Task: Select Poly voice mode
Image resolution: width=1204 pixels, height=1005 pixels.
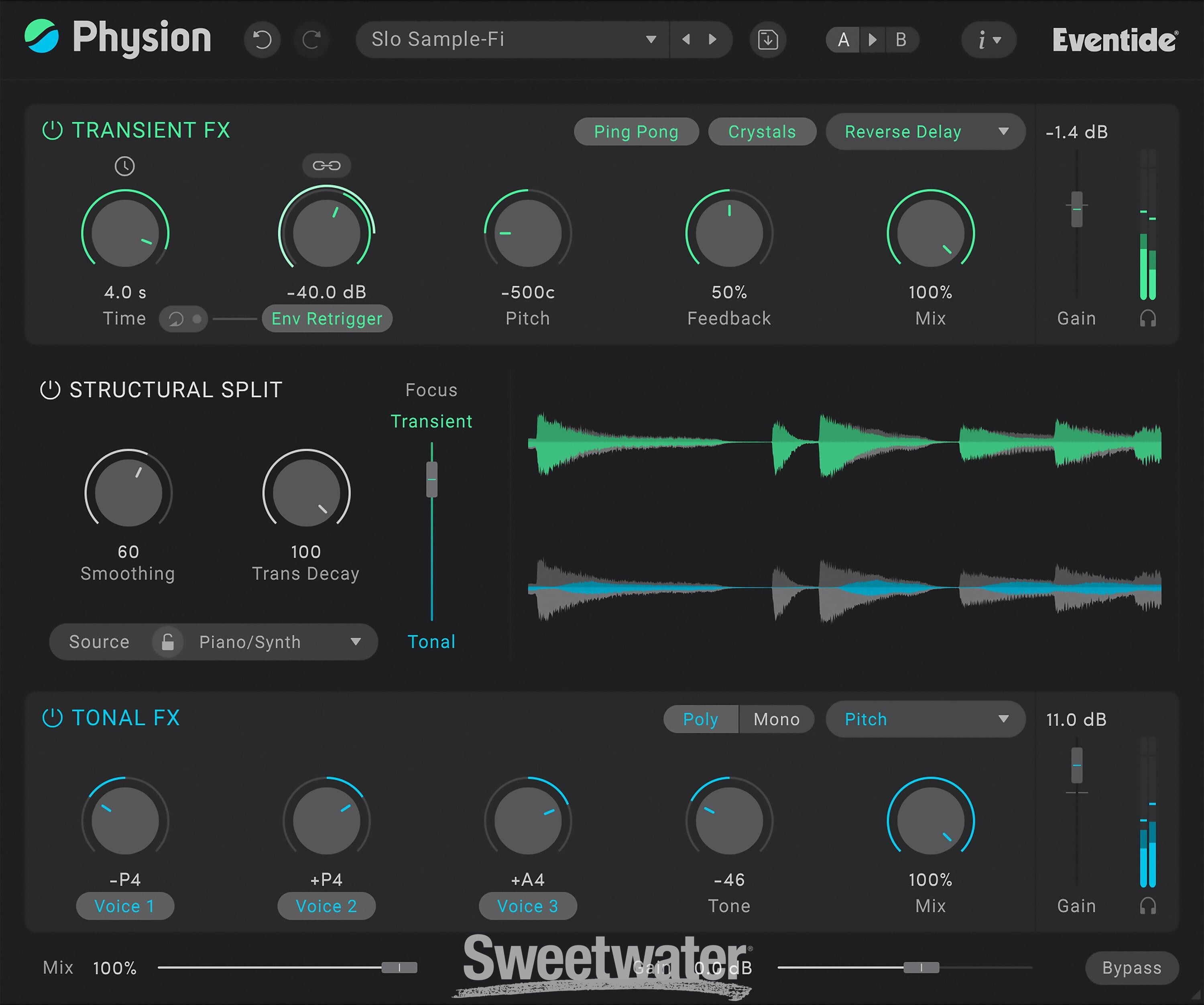Action: pos(701,719)
